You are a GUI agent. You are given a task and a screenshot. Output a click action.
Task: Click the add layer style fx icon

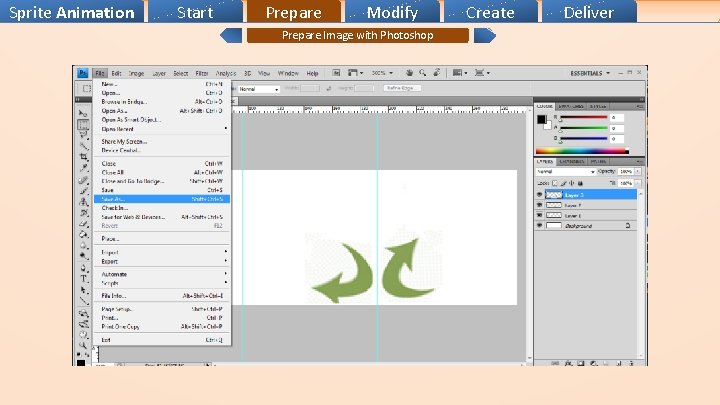click(x=568, y=363)
